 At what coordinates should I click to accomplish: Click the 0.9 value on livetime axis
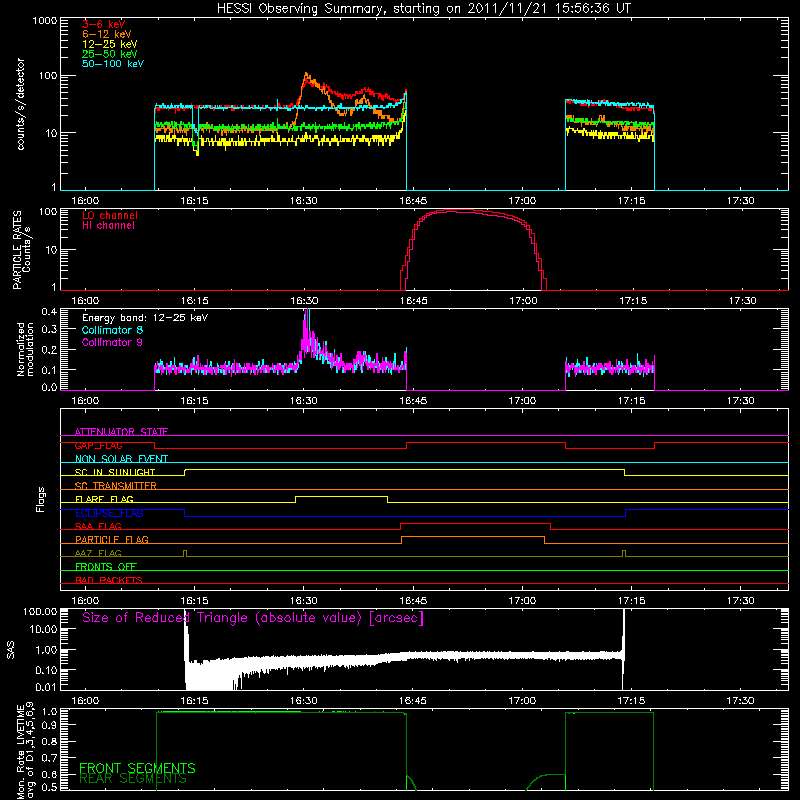pyautogui.click(x=49, y=726)
